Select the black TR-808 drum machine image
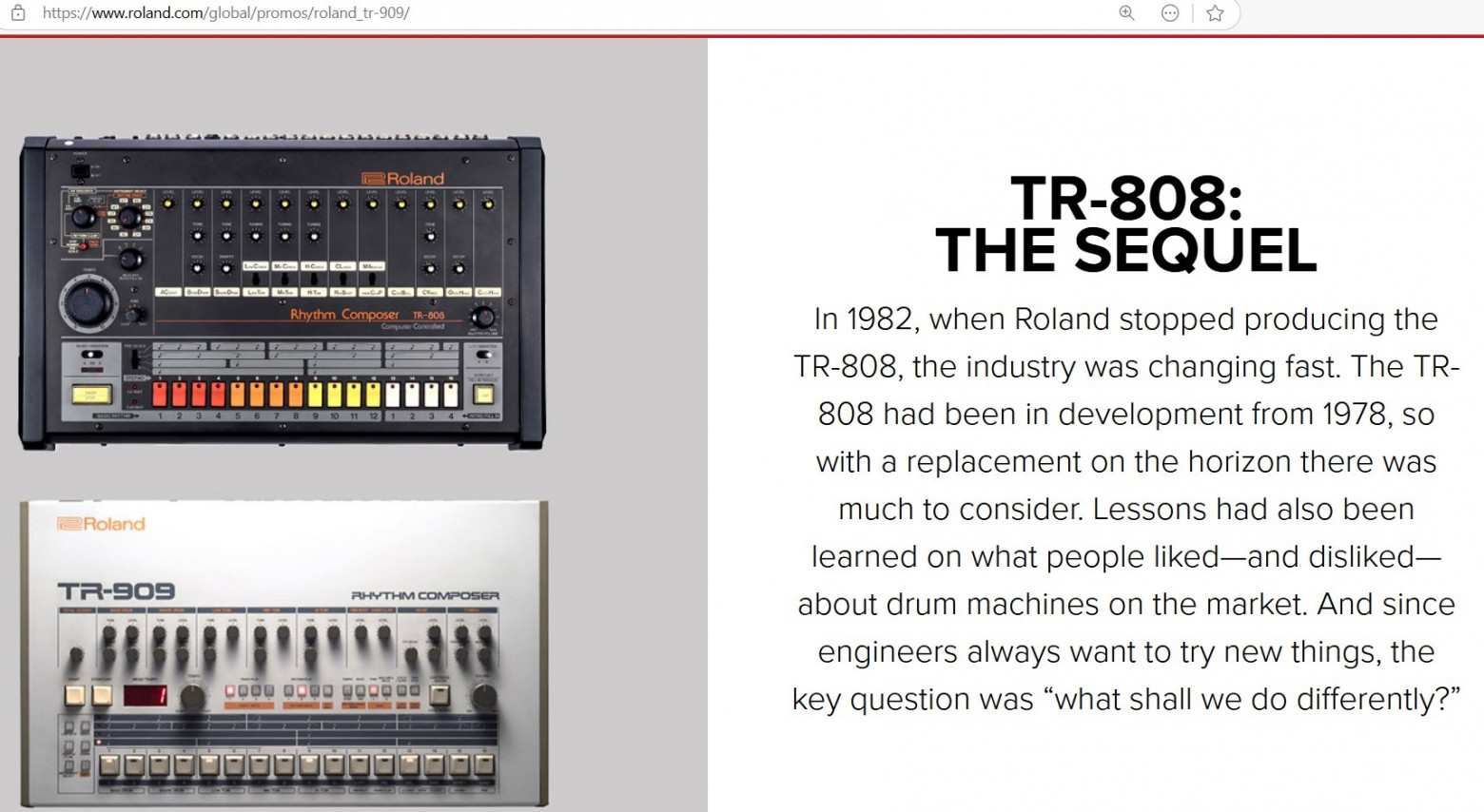This screenshot has height=812, width=1484. [x=282, y=292]
